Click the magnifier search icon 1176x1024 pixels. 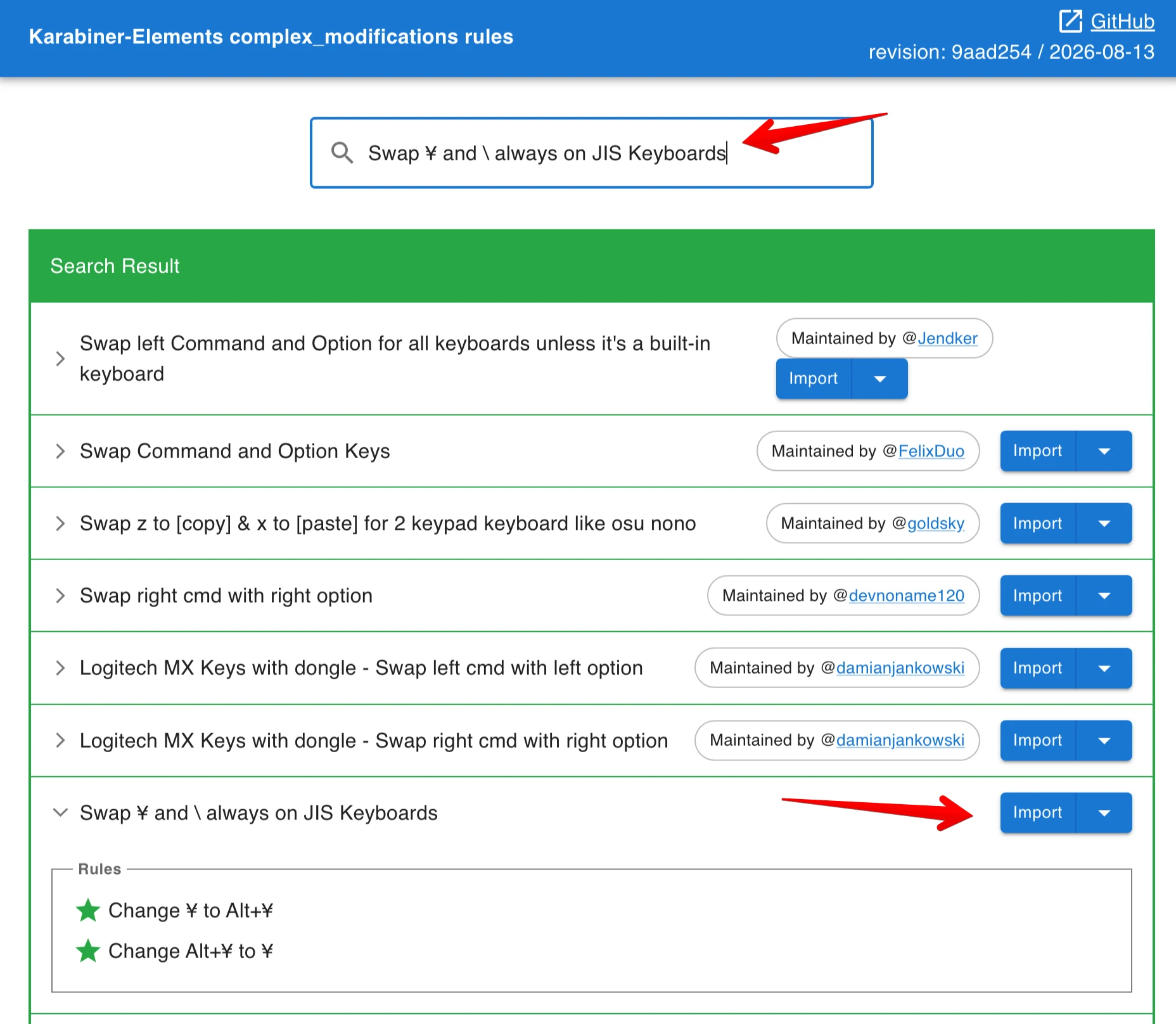pos(342,153)
